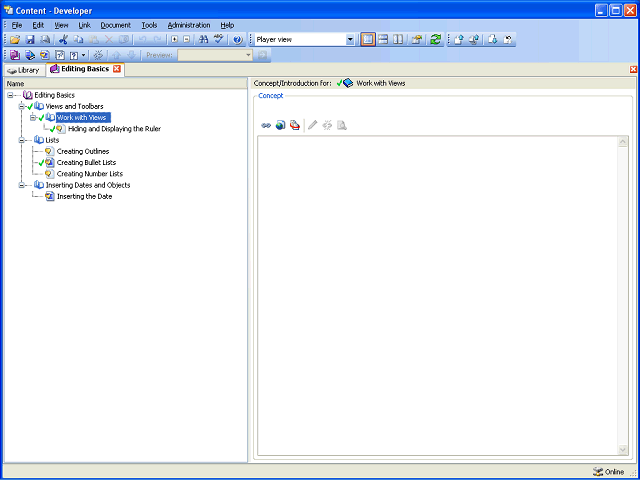Select the Creating Outlines topic
This screenshot has width=640, height=480.
click(x=83, y=151)
